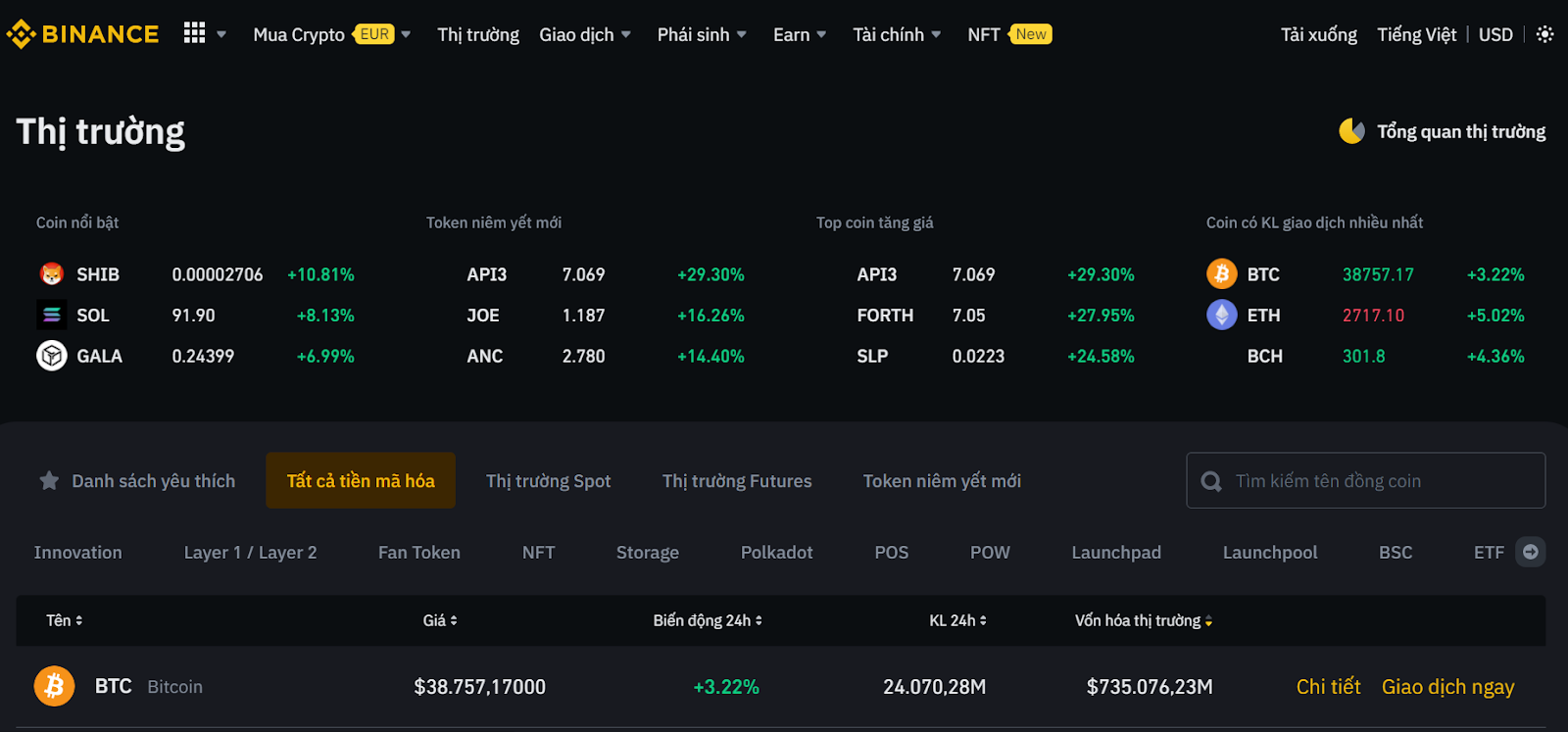Click the pie chart market overview icon

coord(1351,131)
